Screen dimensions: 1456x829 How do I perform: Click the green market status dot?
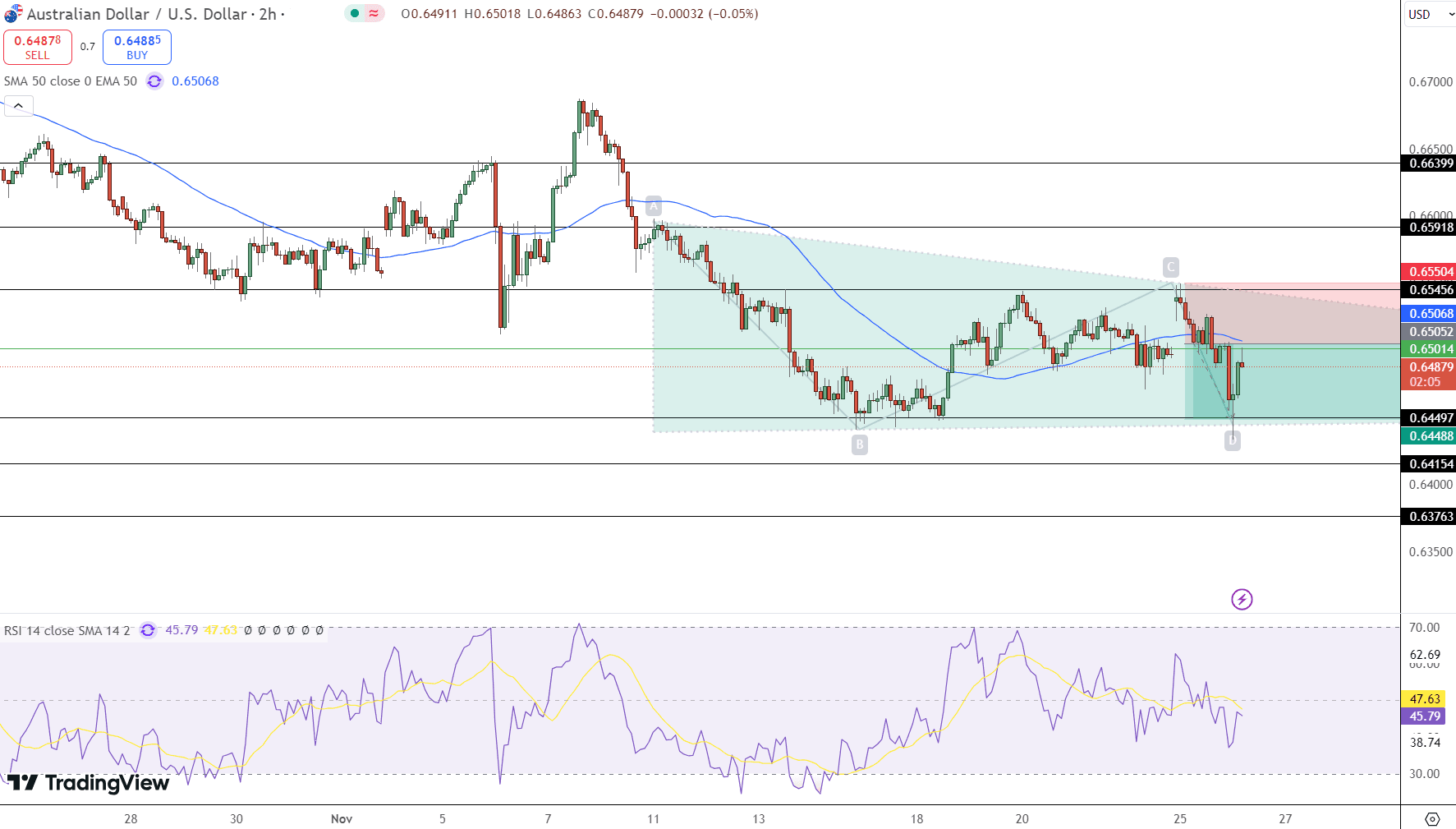coord(354,13)
